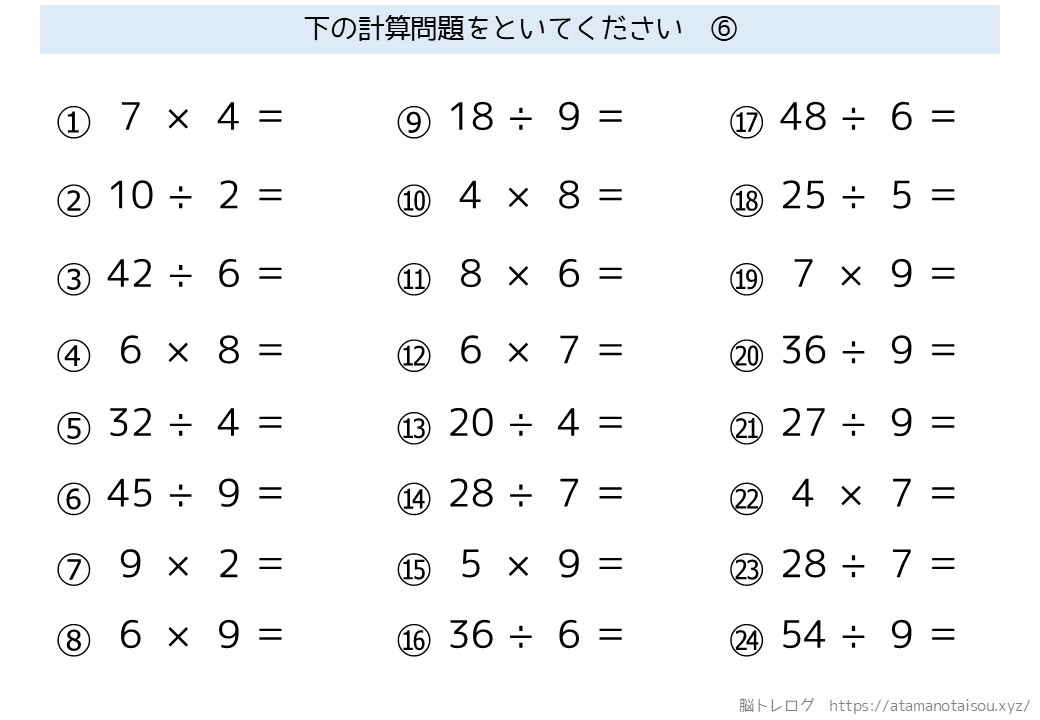Click the circled number 20 marker
The height and width of the screenshot is (720, 1040).
coord(746,356)
